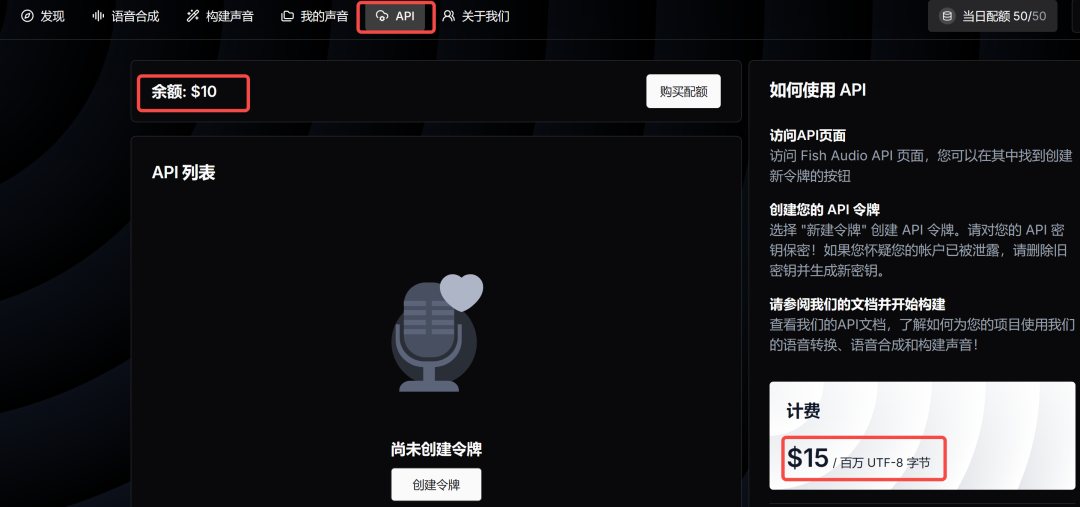This screenshot has height=507, width=1080.
Task: Click the folder icon beside 我的声音
Action: point(287,16)
